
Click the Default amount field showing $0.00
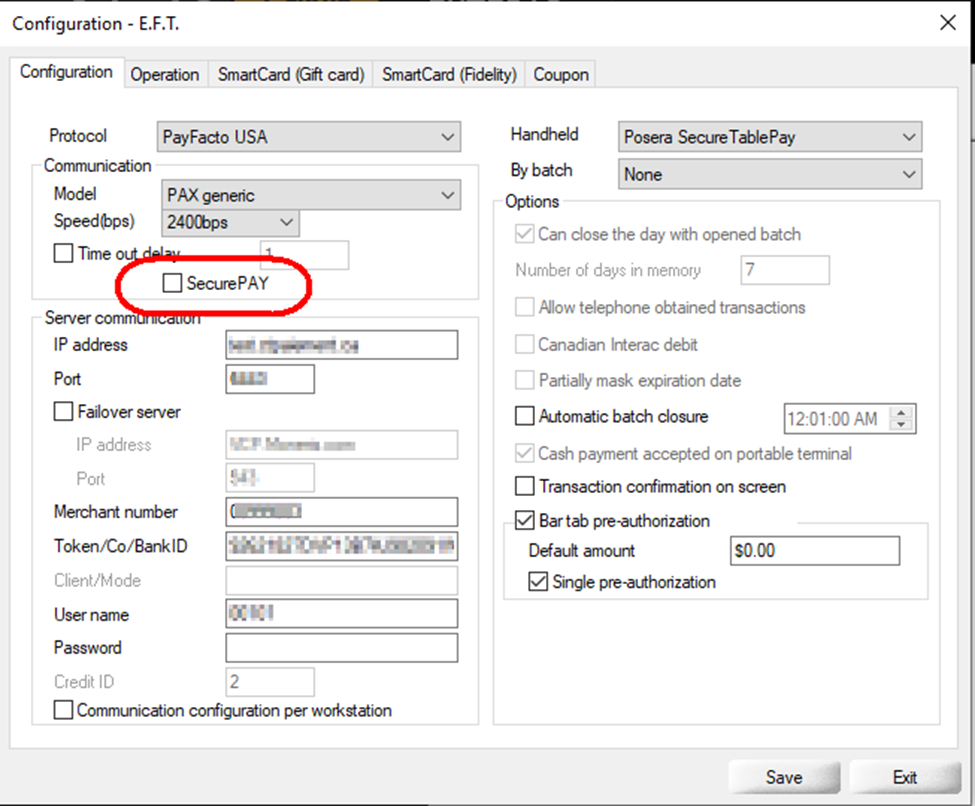pyautogui.click(x=815, y=551)
